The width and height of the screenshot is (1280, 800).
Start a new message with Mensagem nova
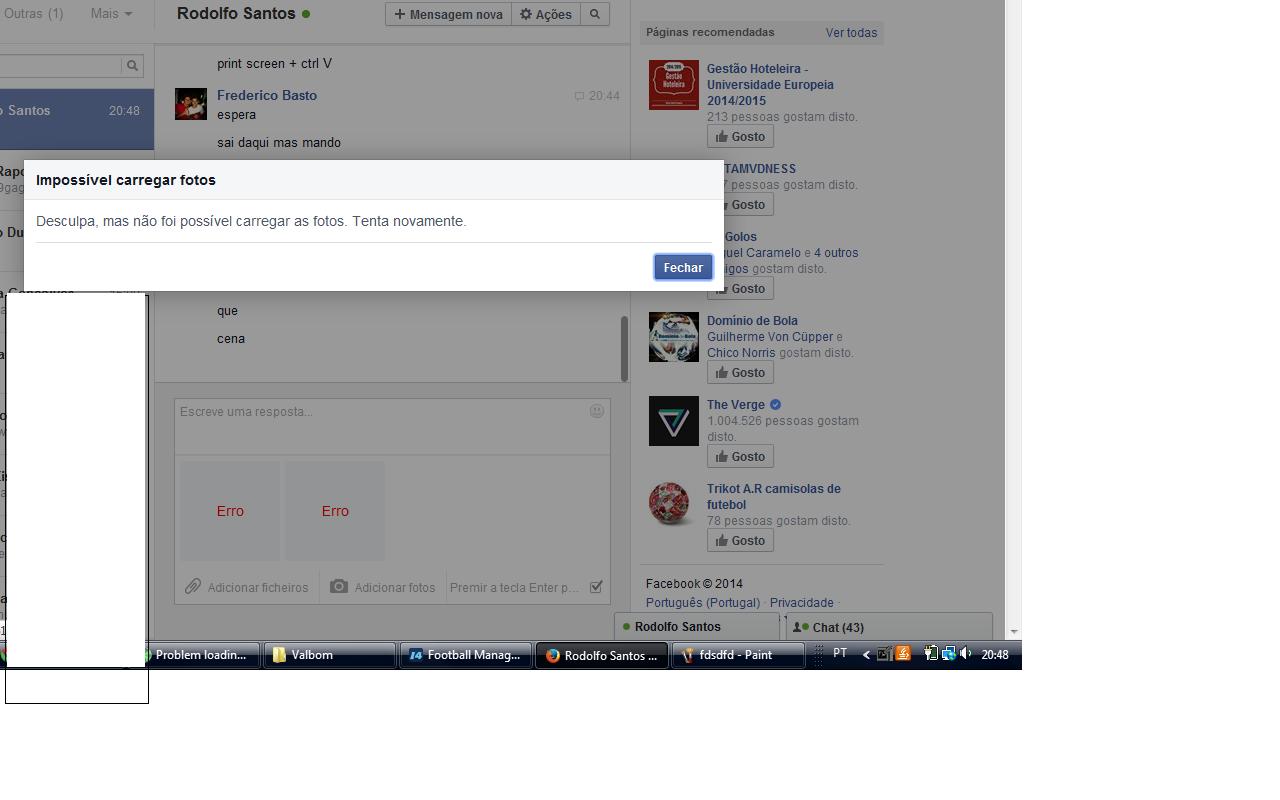coord(448,14)
